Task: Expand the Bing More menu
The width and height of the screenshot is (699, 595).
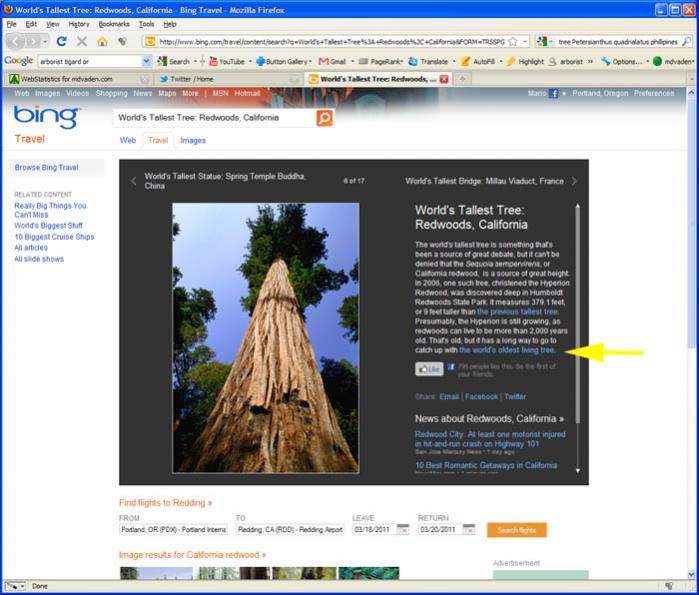Action: [190, 93]
